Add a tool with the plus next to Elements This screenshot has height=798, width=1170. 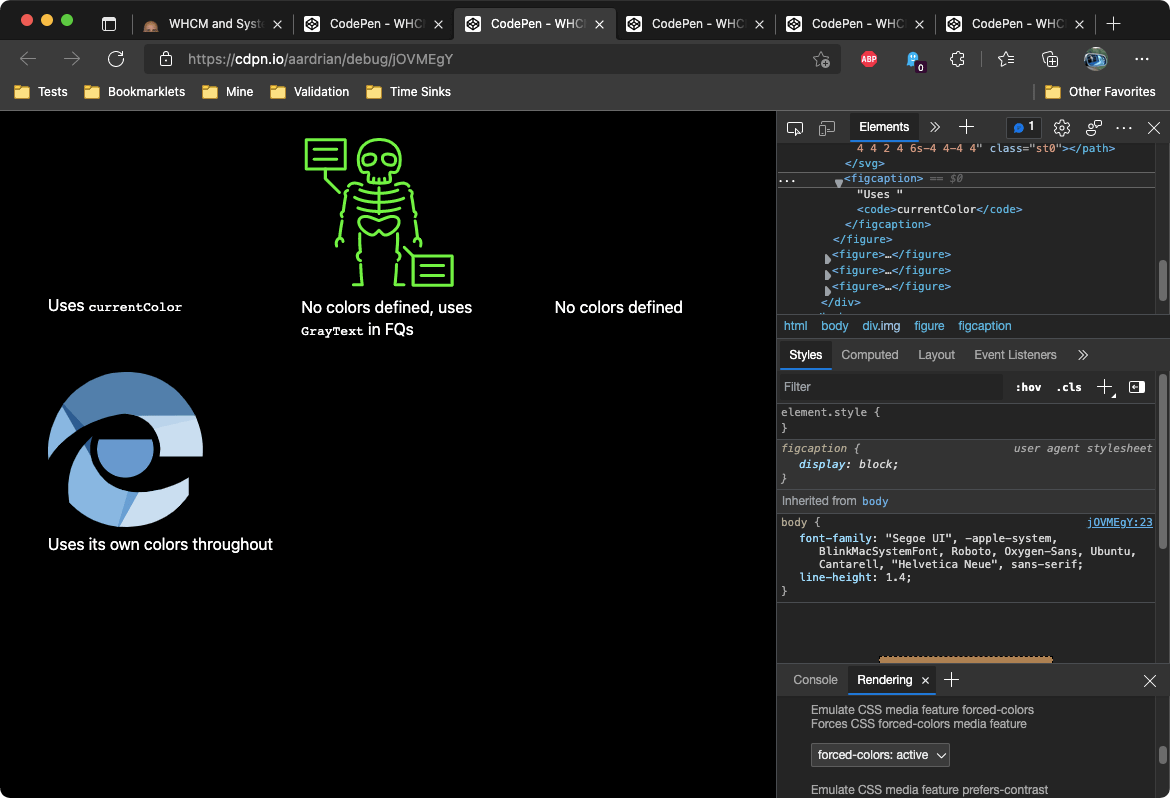(x=966, y=127)
